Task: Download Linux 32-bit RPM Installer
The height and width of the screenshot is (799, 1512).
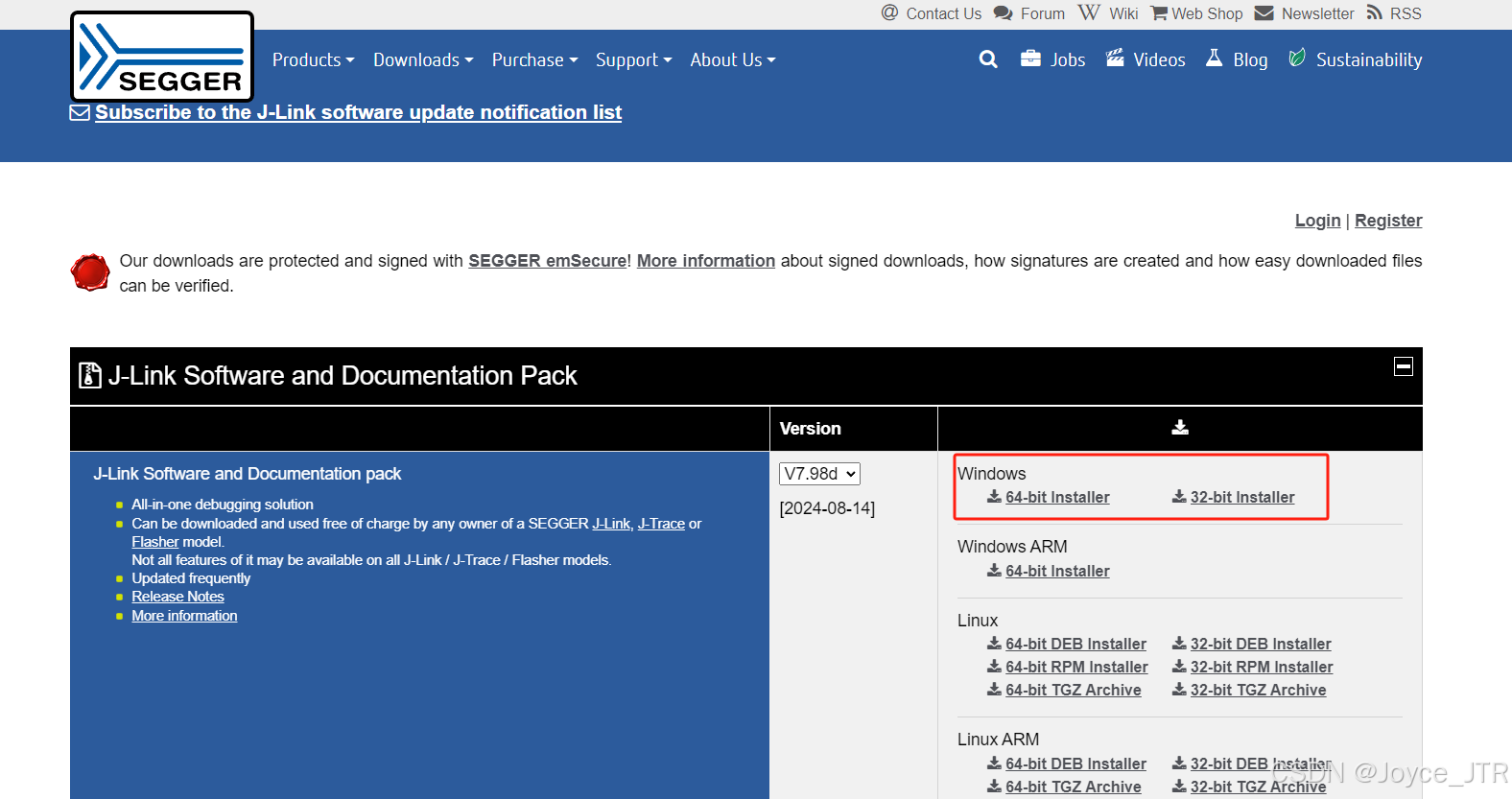Action: click(1262, 667)
